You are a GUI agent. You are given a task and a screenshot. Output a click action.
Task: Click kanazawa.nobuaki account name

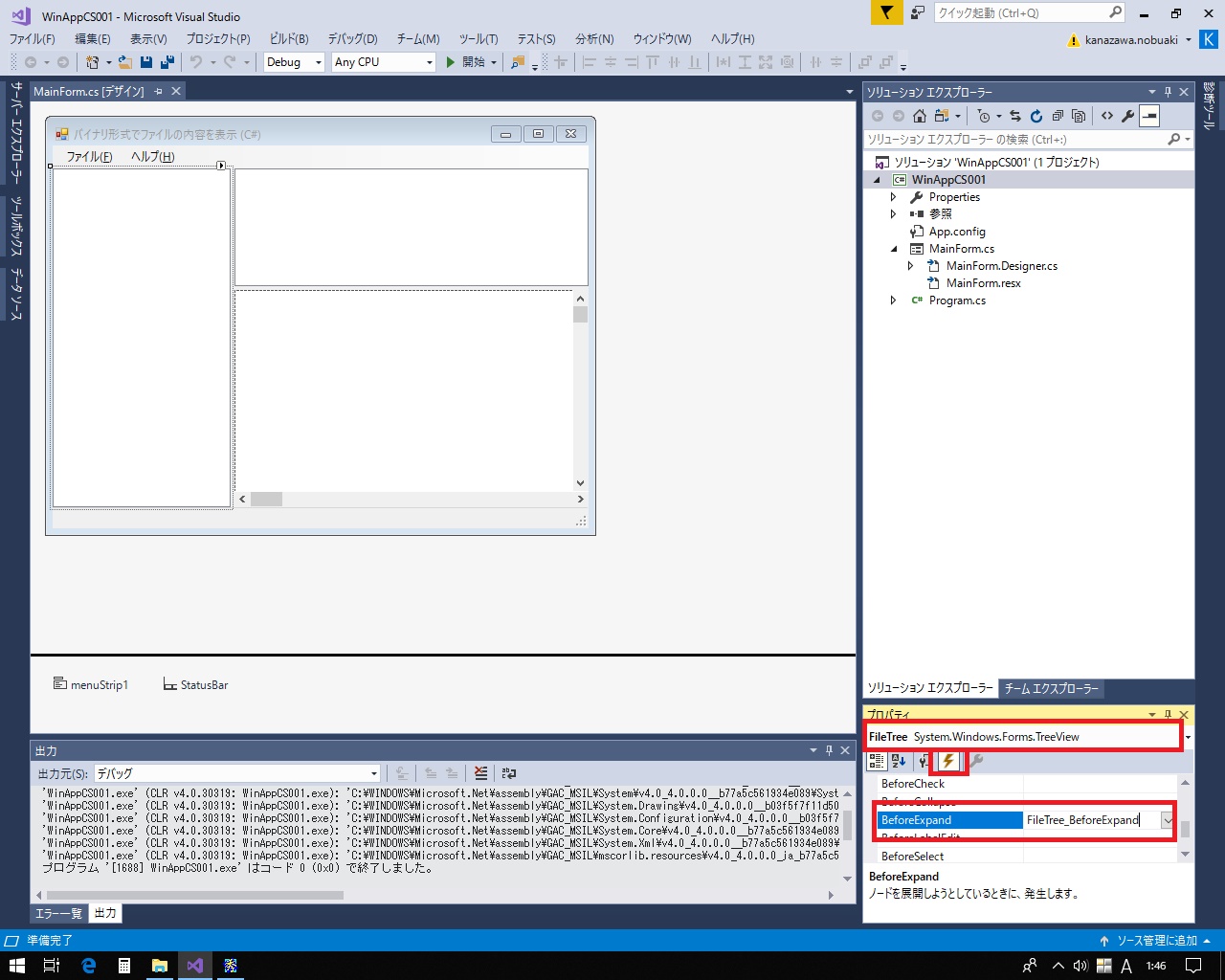pos(1131,40)
